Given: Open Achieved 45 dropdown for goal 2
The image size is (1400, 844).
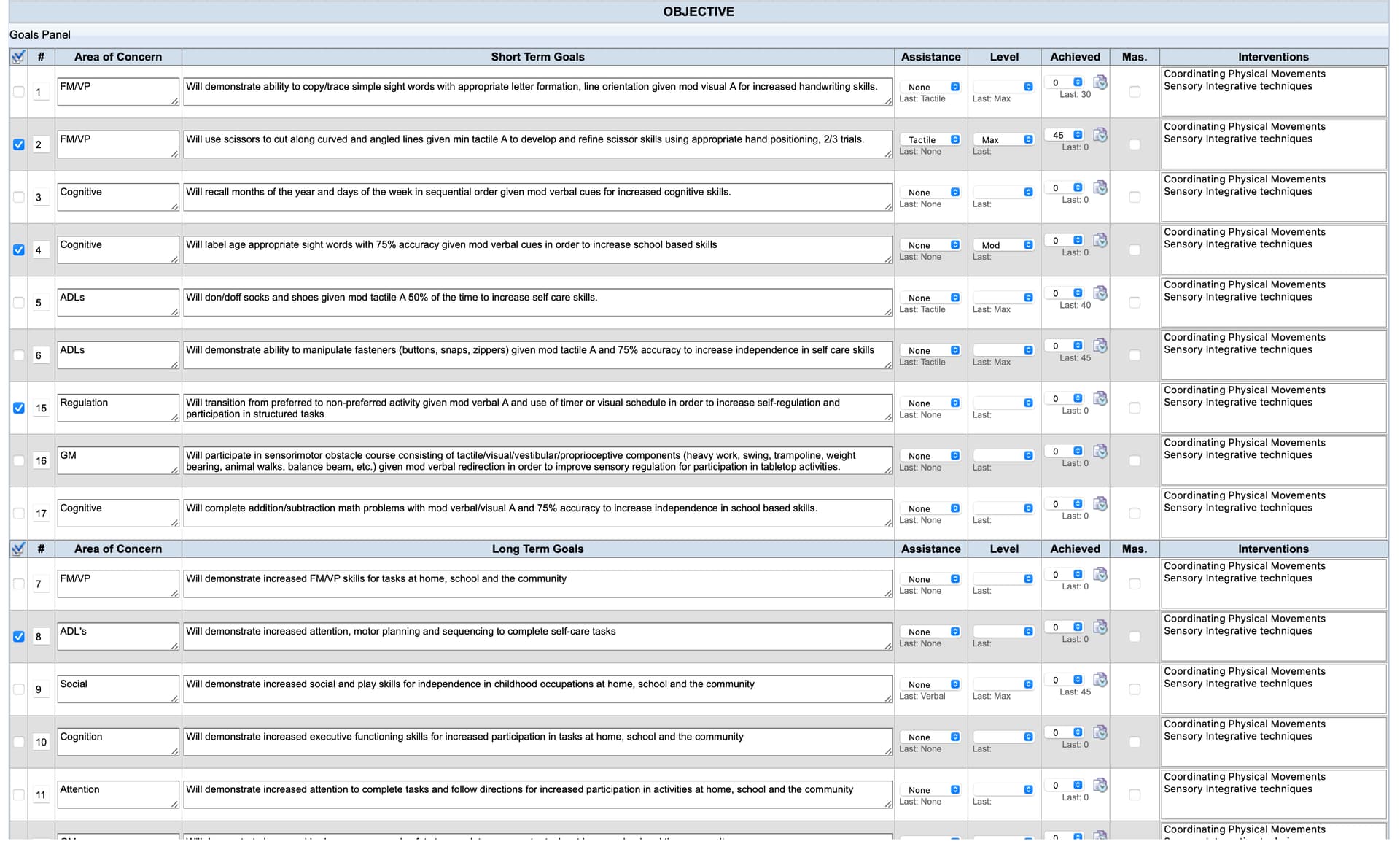Looking at the screenshot, I should (x=1065, y=135).
